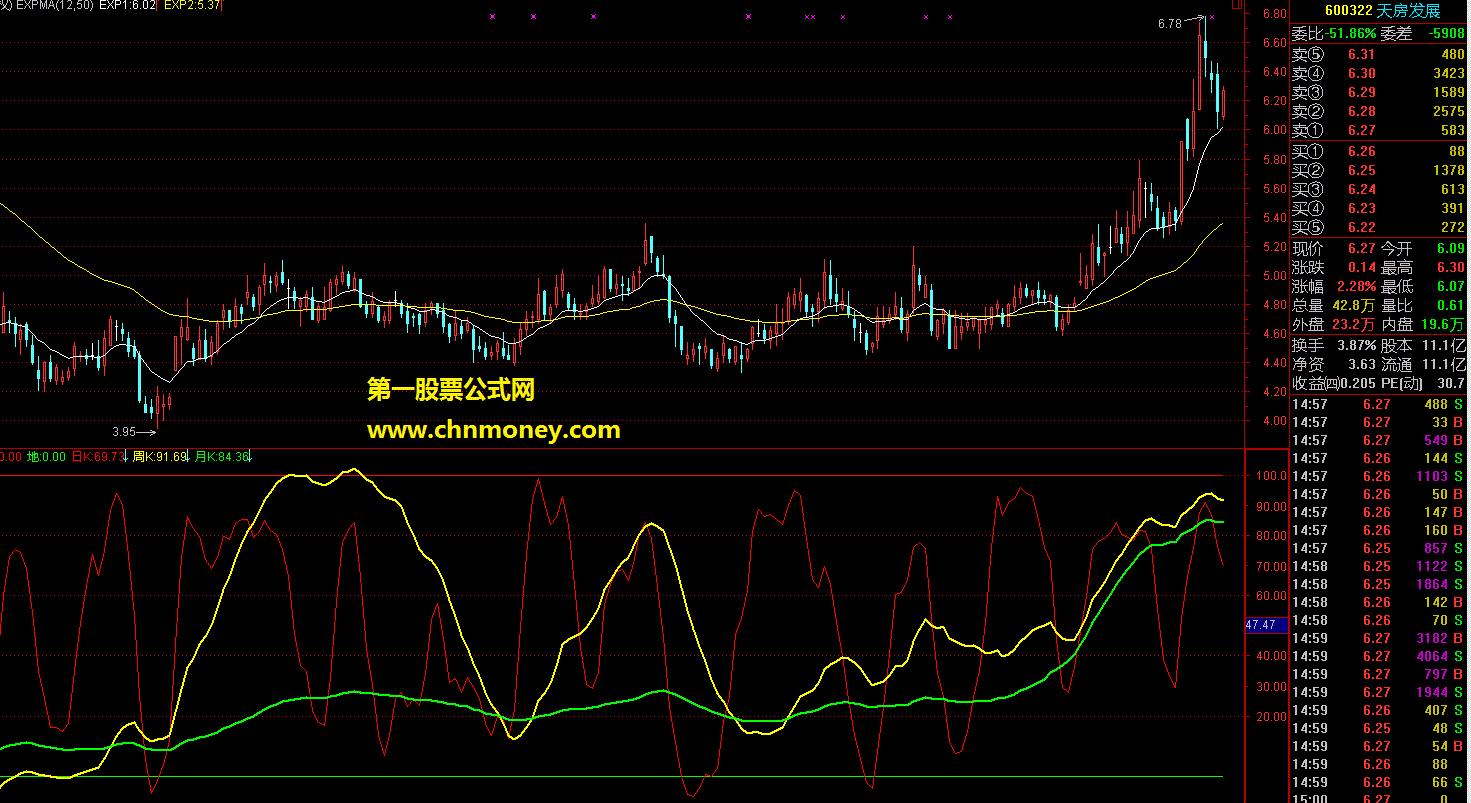Click the small red box icon above the price axis
The height and width of the screenshot is (803, 1471).
pos(1237,5)
